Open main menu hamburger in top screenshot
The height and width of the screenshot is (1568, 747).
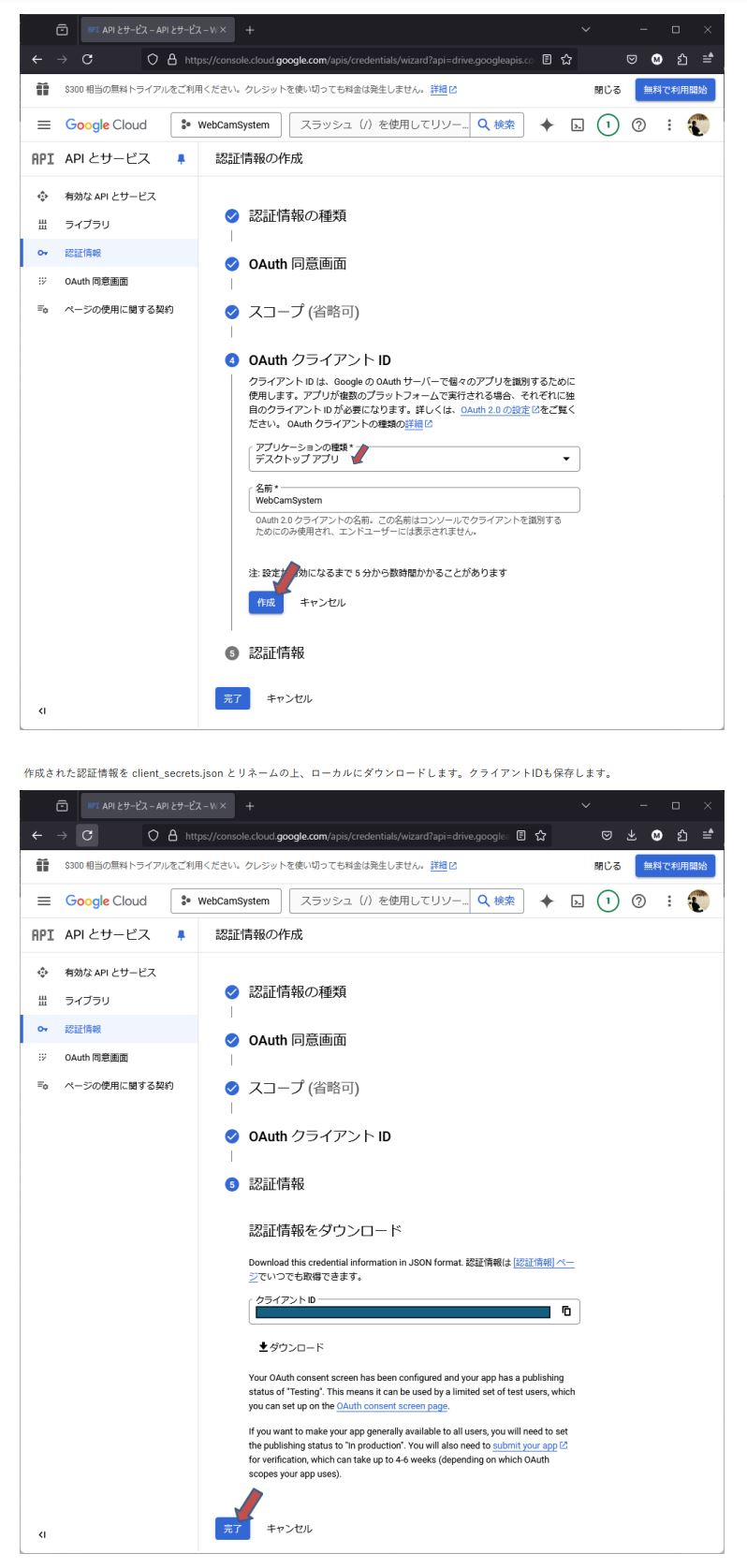pos(44,125)
